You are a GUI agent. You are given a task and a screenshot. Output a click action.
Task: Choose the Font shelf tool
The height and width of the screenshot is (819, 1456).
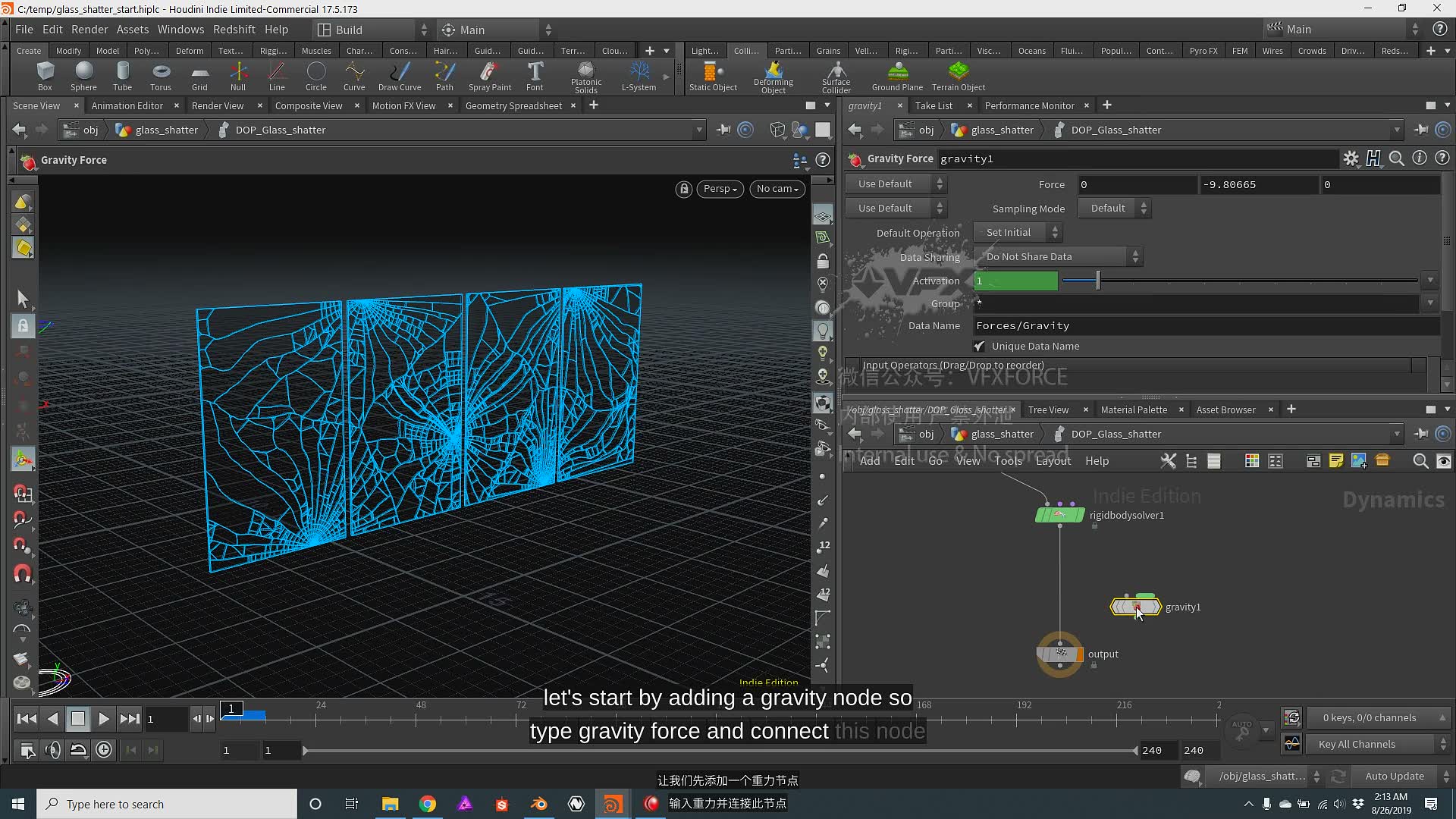[x=535, y=77]
